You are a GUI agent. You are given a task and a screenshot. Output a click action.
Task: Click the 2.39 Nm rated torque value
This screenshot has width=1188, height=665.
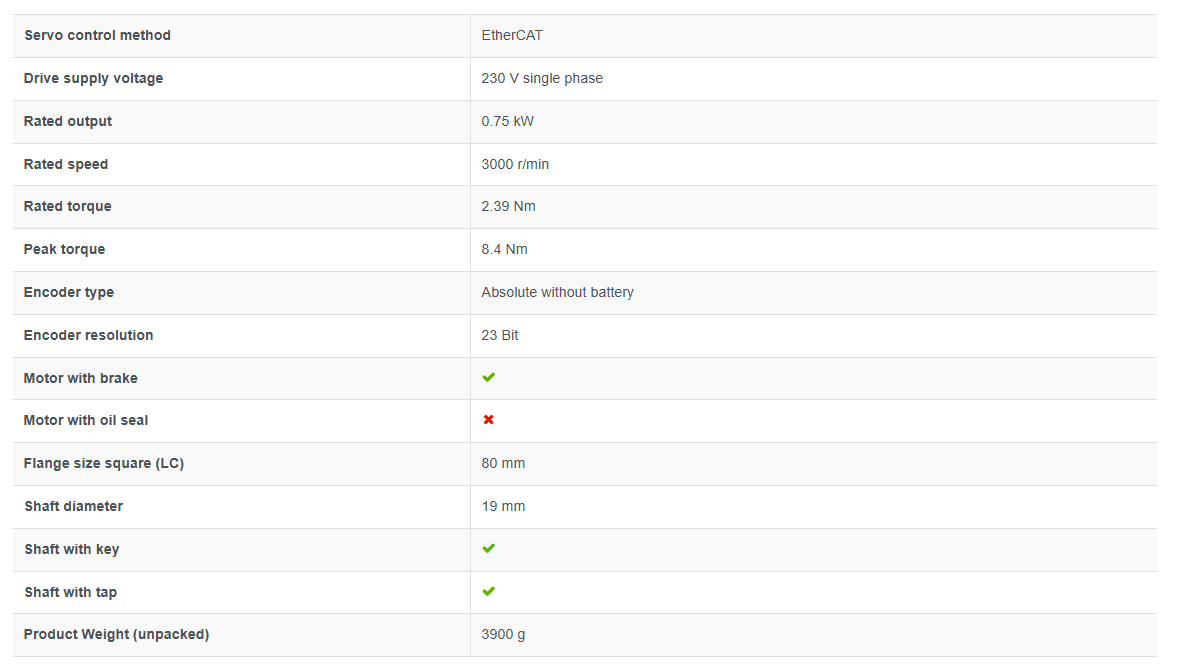point(508,206)
